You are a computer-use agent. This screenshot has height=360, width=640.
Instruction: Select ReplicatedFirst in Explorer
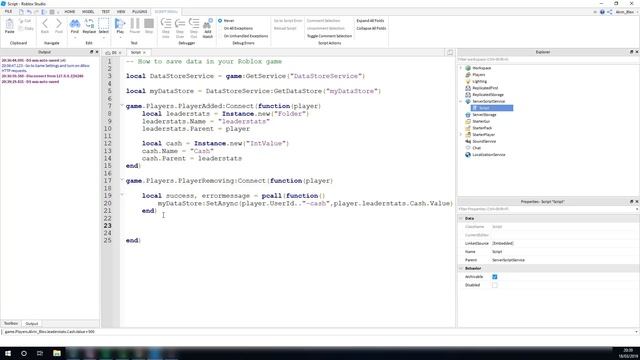pyautogui.click(x=485, y=88)
